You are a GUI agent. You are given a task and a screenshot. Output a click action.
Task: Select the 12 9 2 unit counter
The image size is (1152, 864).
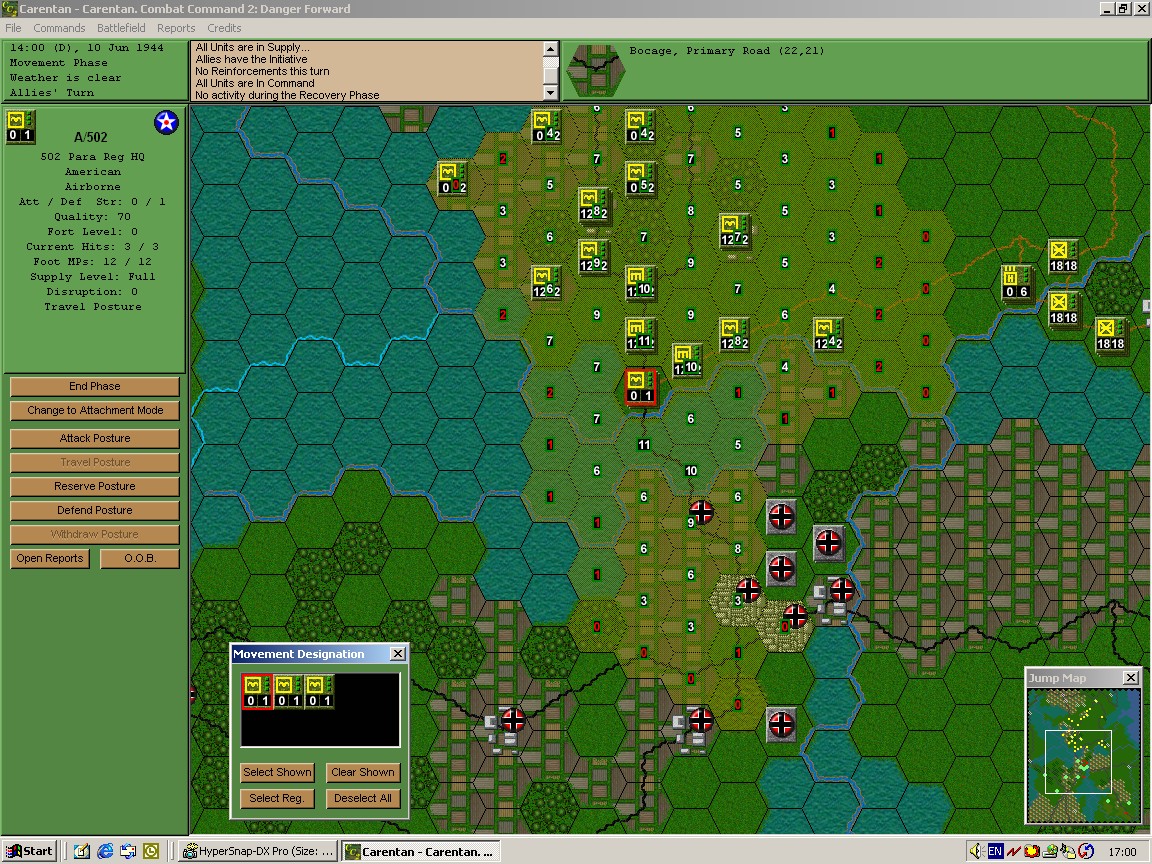(x=593, y=257)
